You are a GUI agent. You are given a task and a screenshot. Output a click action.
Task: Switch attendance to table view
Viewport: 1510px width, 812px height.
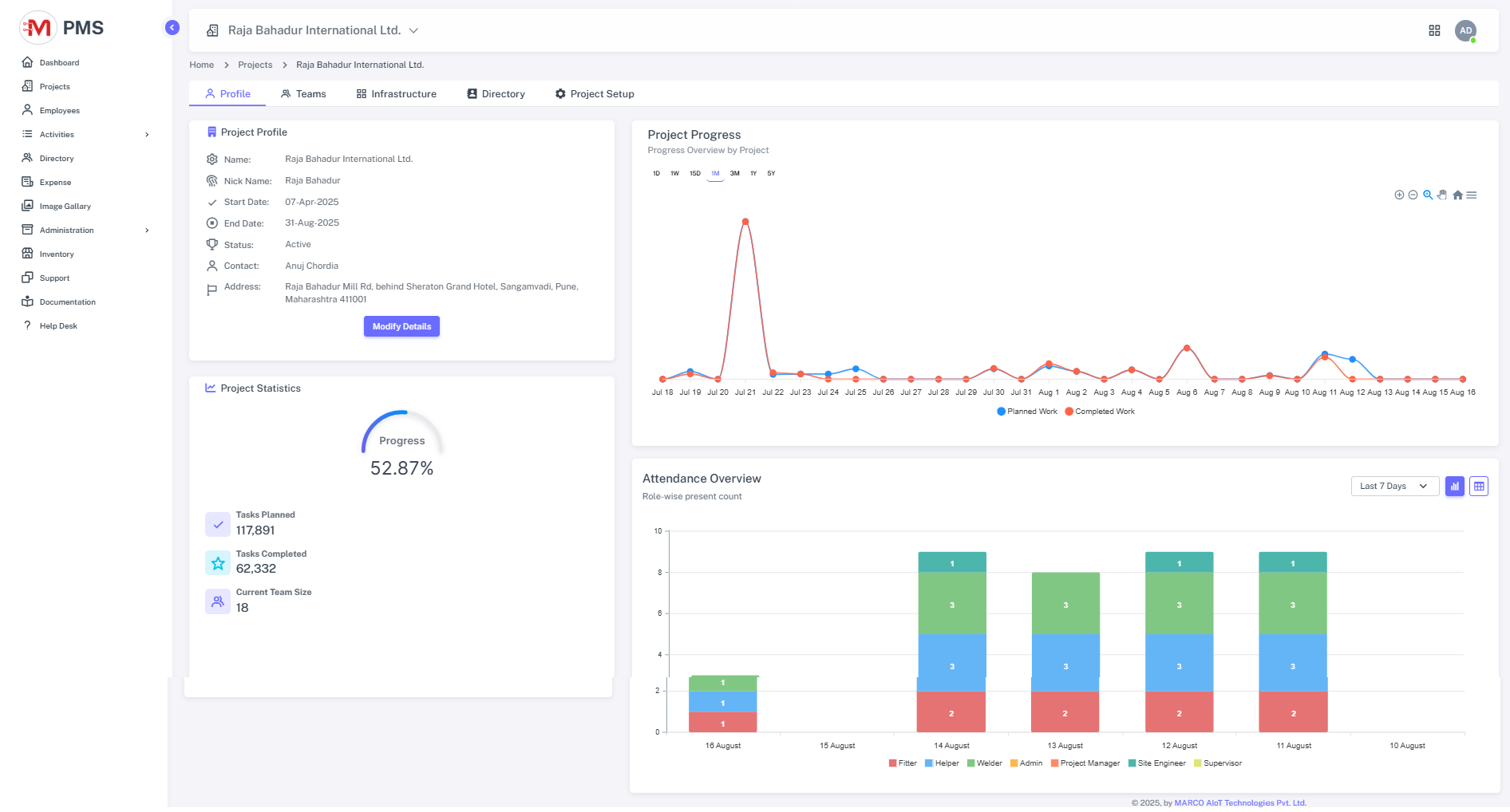[1479, 487]
